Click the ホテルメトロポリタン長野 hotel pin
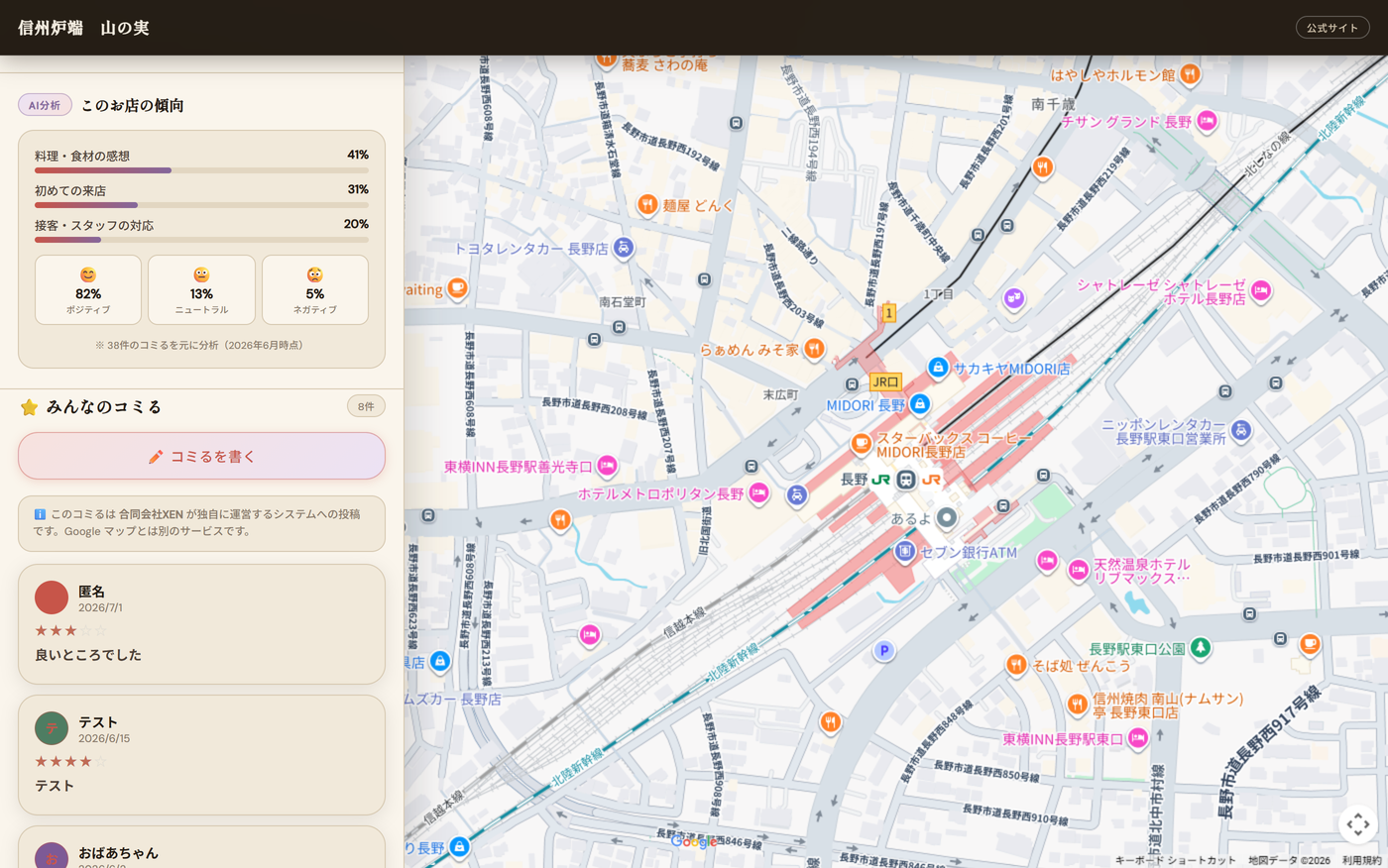Viewport: 1388px width, 868px height. 758,492
